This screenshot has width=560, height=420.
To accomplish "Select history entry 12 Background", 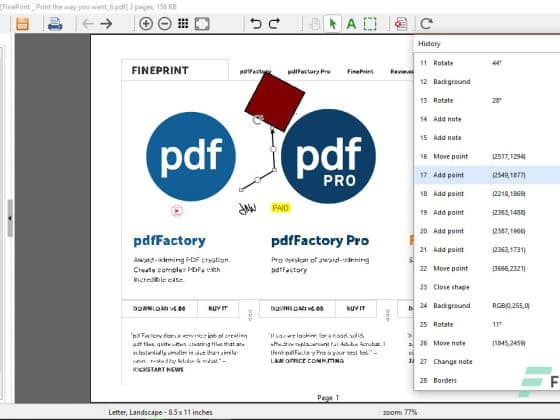I will 487,82.
